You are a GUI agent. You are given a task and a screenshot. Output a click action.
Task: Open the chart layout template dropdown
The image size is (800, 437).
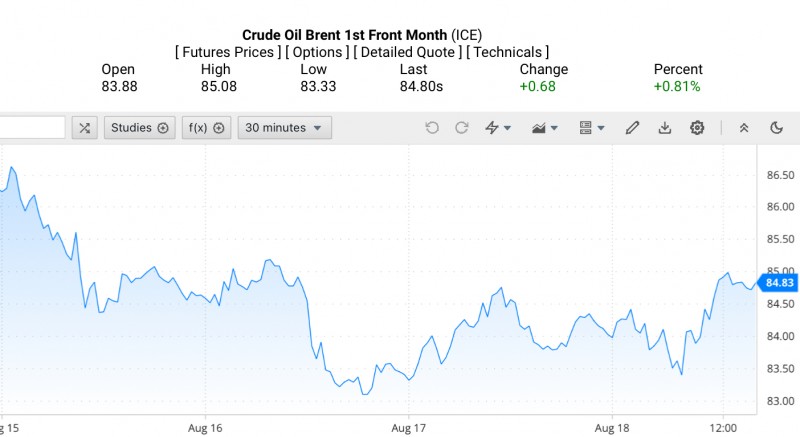[592, 128]
